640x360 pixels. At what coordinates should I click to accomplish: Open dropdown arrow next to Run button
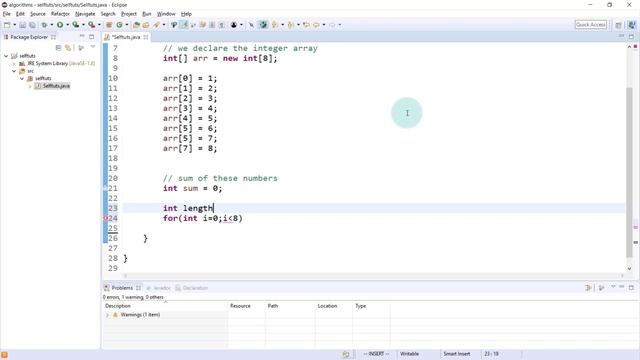67,25
